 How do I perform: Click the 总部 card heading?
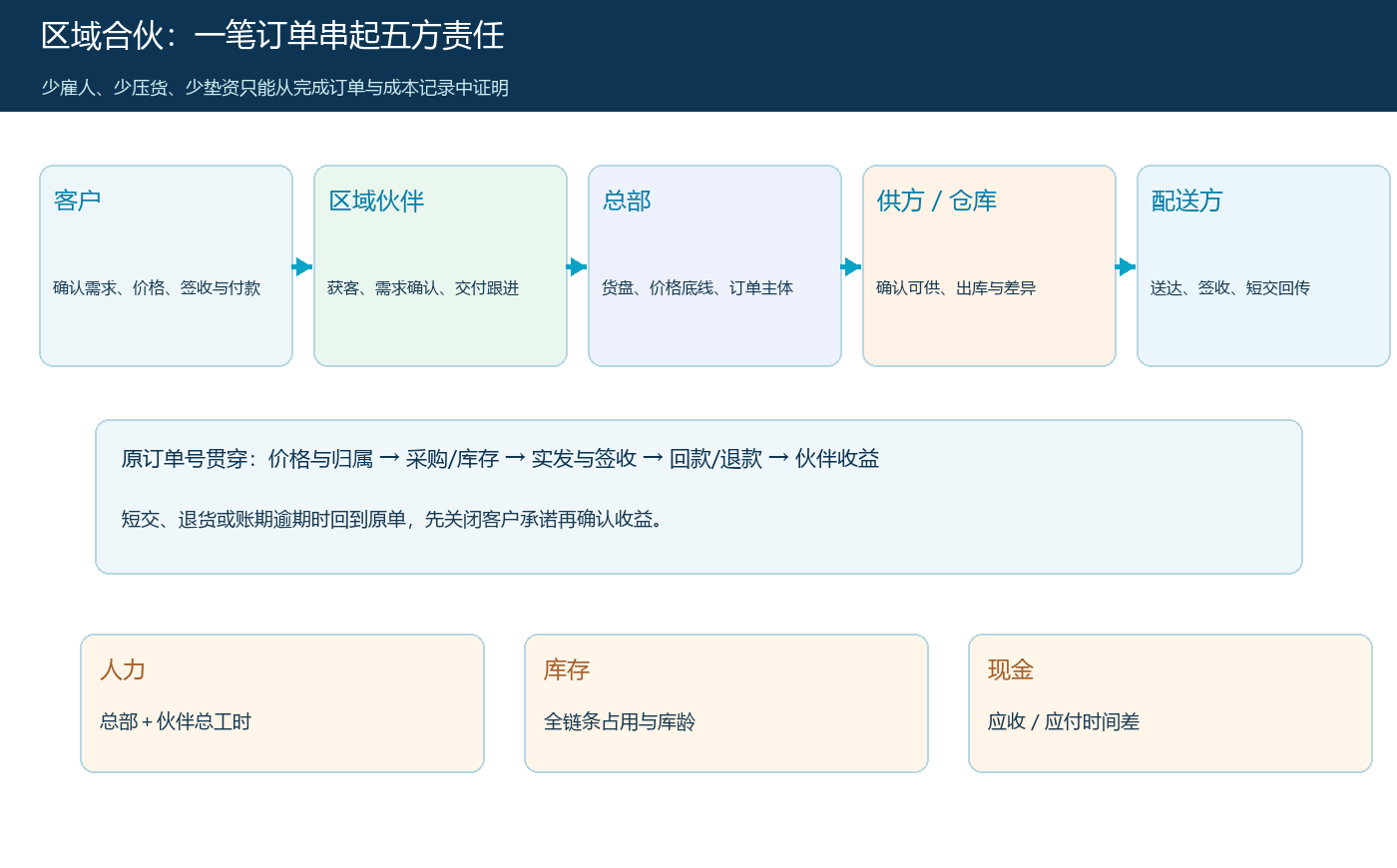pyautogui.click(x=627, y=201)
